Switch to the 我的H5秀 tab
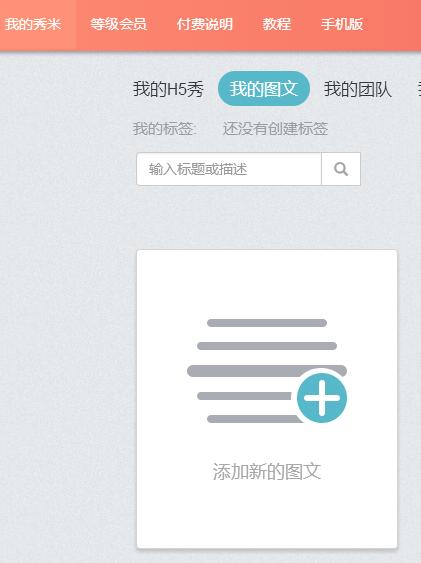 [x=168, y=89]
